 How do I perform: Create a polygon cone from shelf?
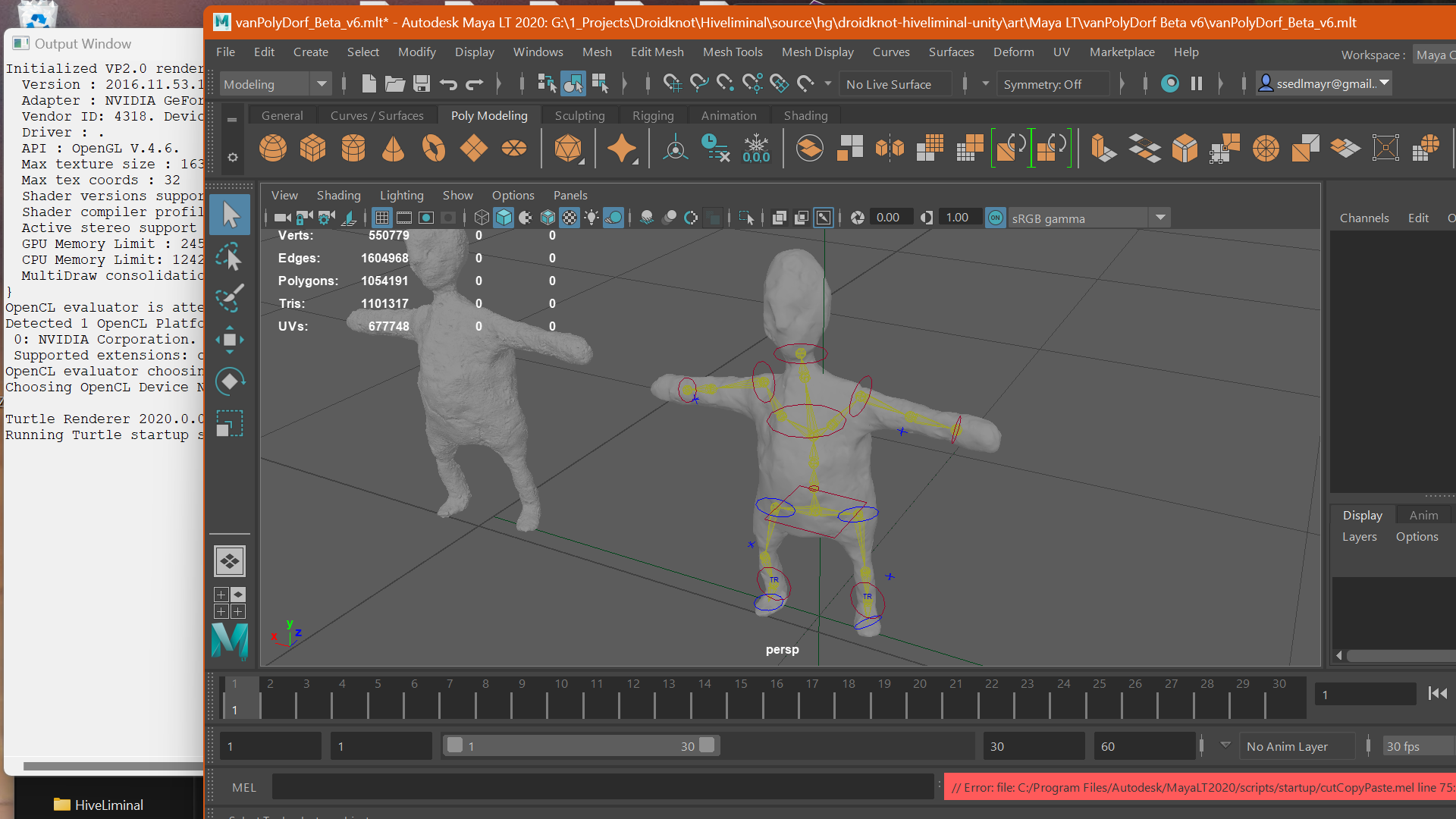[393, 148]
